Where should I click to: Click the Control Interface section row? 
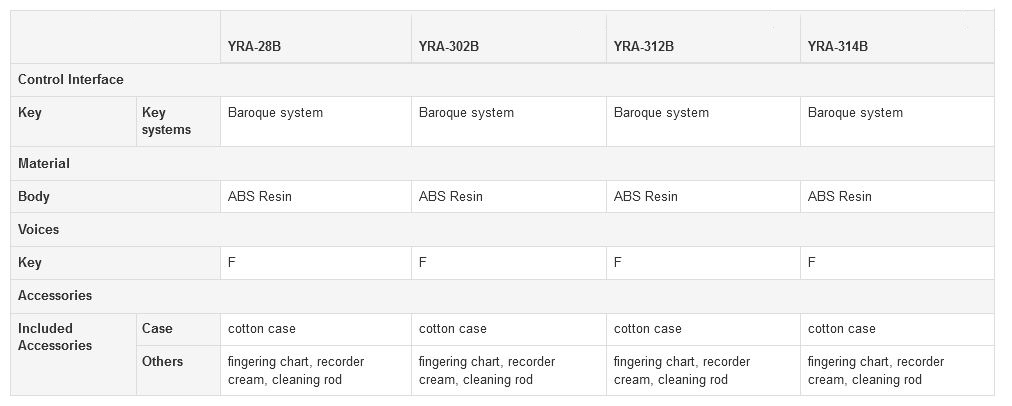tap(71, 79)
